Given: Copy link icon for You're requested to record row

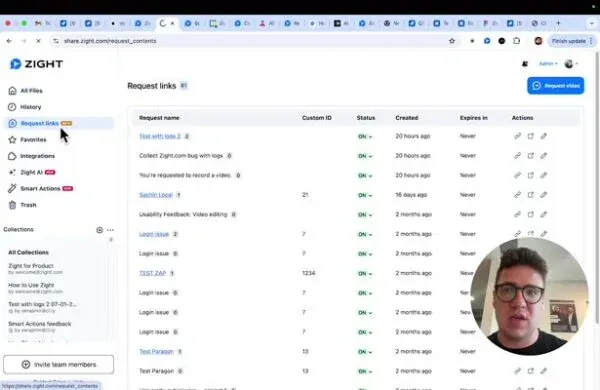Looking at the screenshot, I should [517, 175].
